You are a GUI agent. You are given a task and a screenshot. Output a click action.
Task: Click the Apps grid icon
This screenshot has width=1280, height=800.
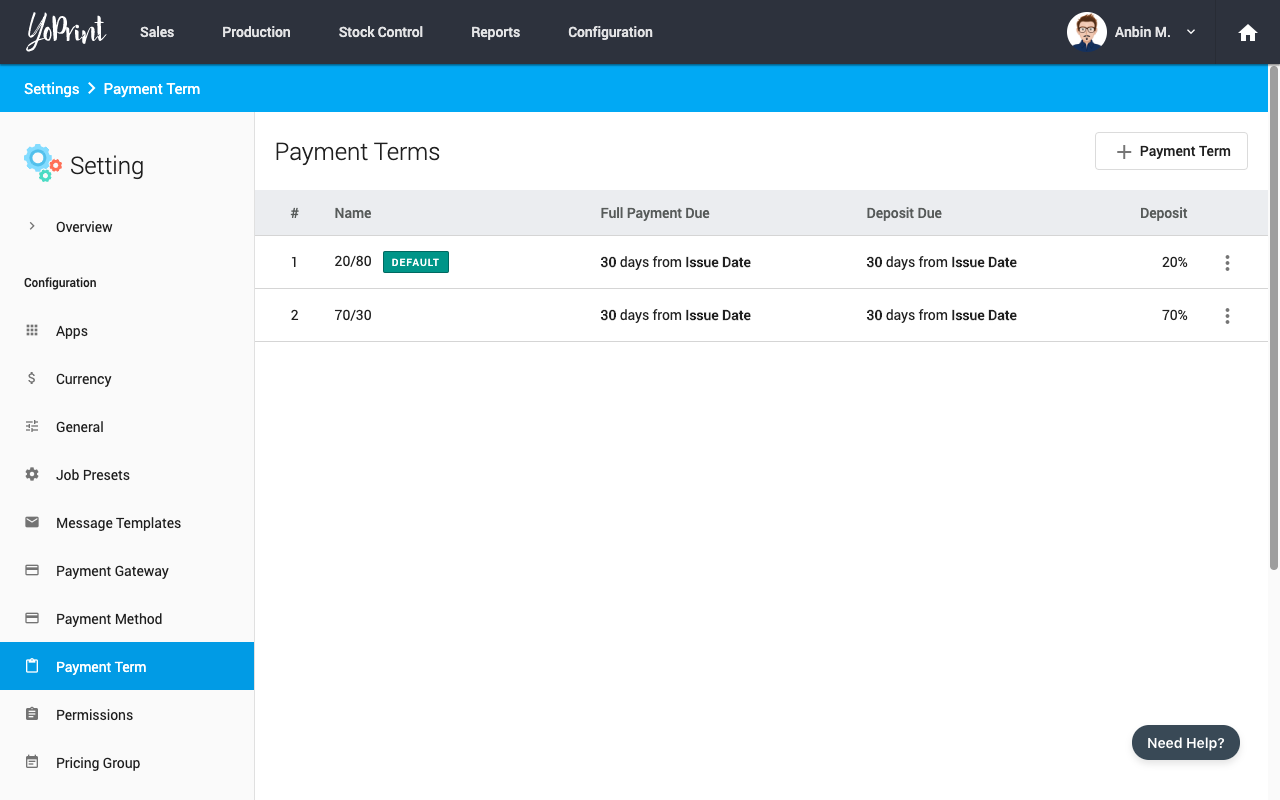click(x=32, y=330)
